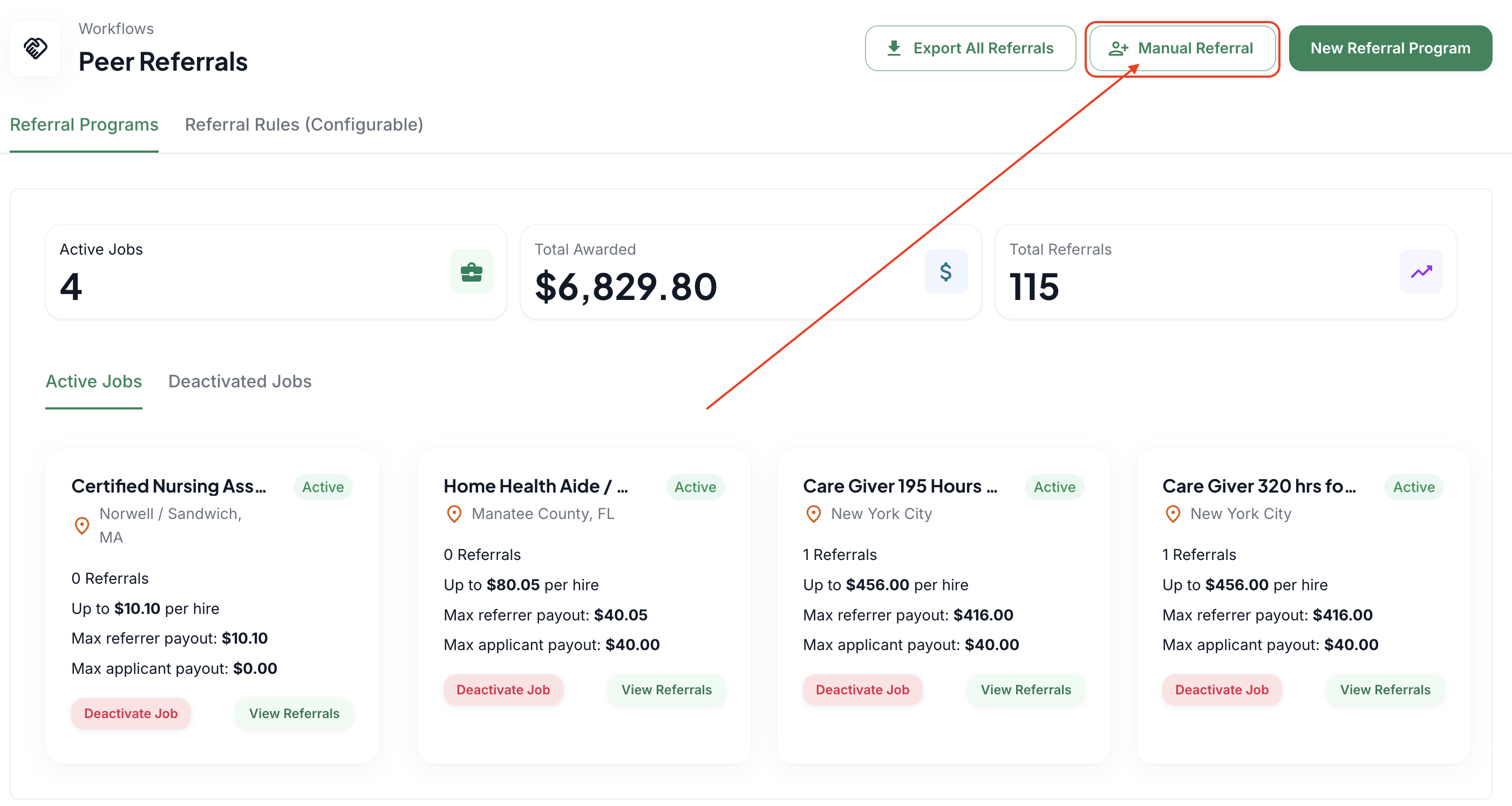
Task: Select the Active Jobs tab
Action: pyautogui.click(x=94, y=381)
